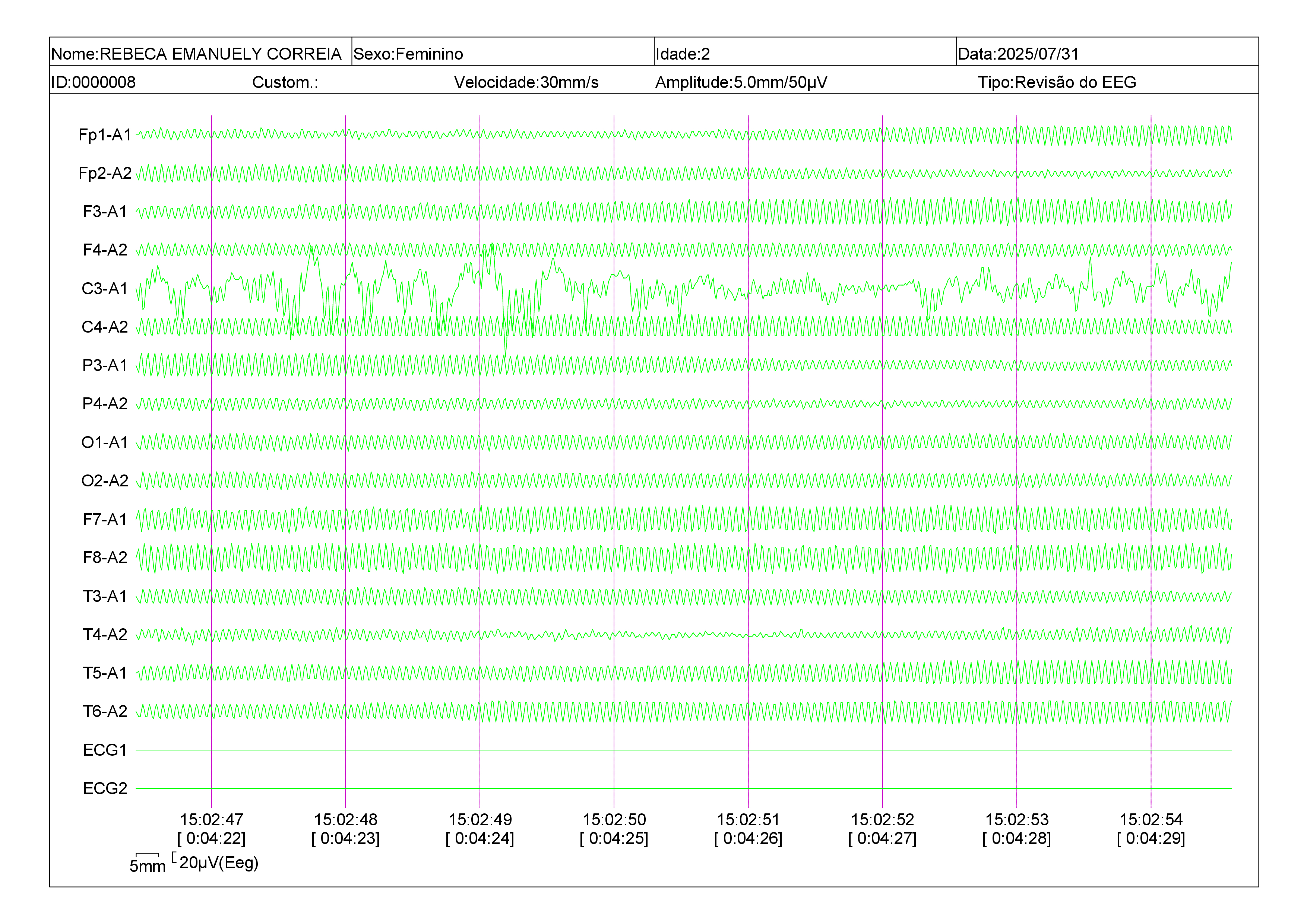Click the elapsed time '[ 0:04:29]'
This screenshot has height=924, width=1307.
[x=1151, y=839]
